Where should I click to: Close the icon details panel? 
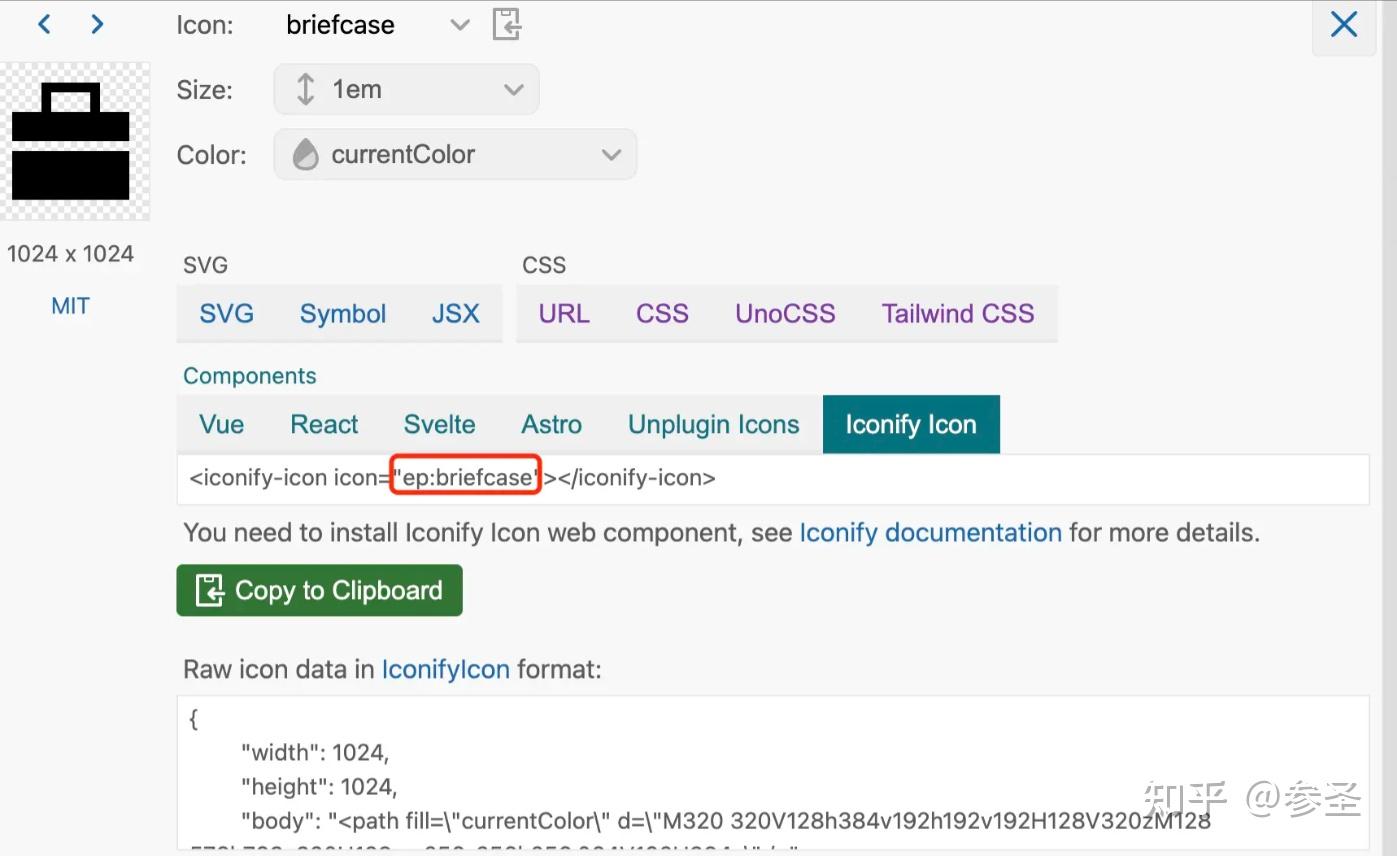coord(1343,25)
